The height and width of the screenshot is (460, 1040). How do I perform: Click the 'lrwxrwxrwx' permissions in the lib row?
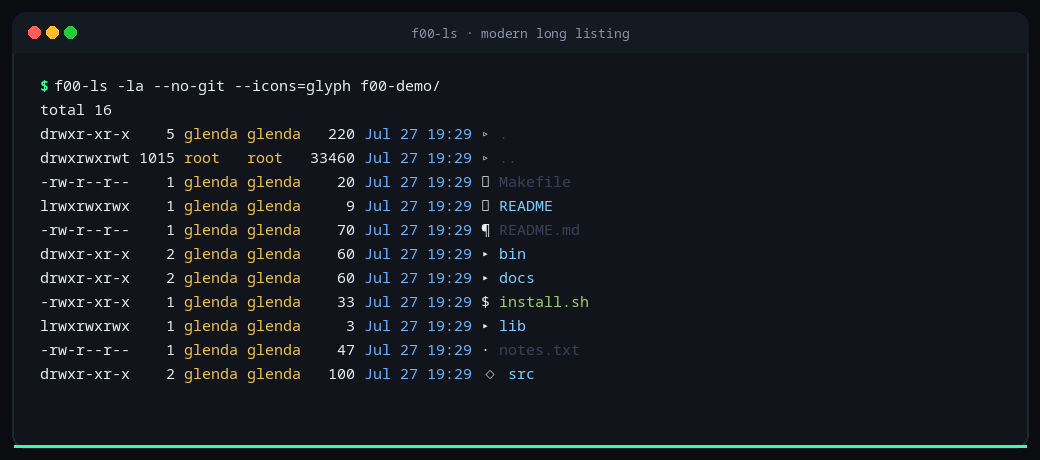[85, 326]
